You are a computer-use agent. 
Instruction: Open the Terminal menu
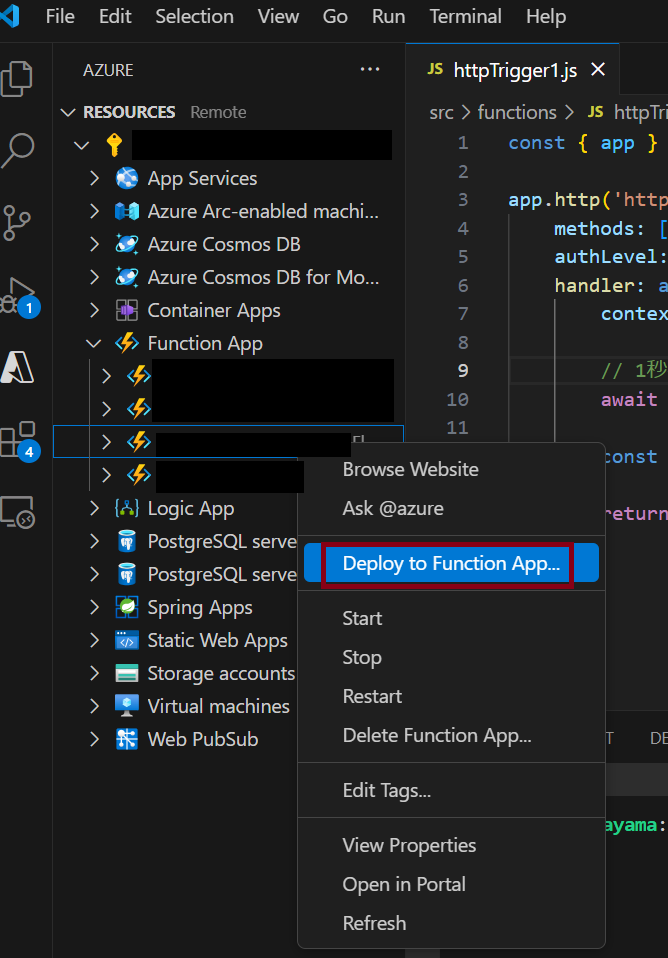[465, 16]
